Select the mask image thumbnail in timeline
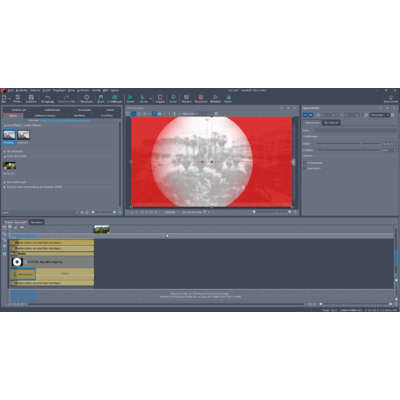 click(17, 262)
